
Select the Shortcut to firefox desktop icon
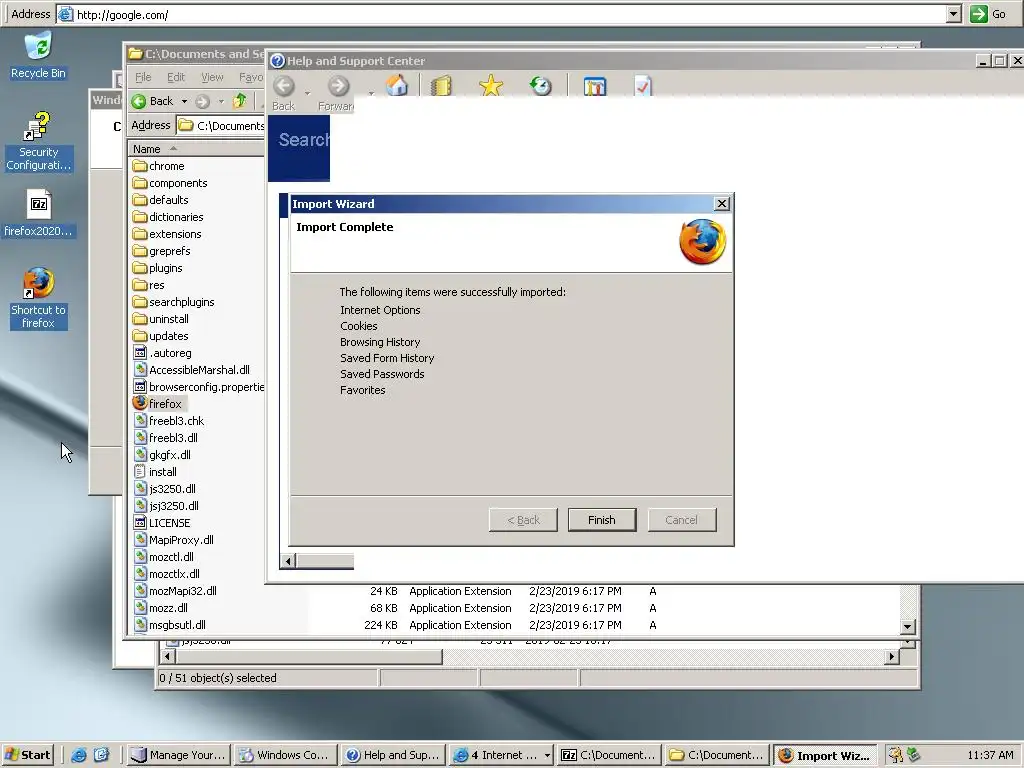(x=39, y=298)
